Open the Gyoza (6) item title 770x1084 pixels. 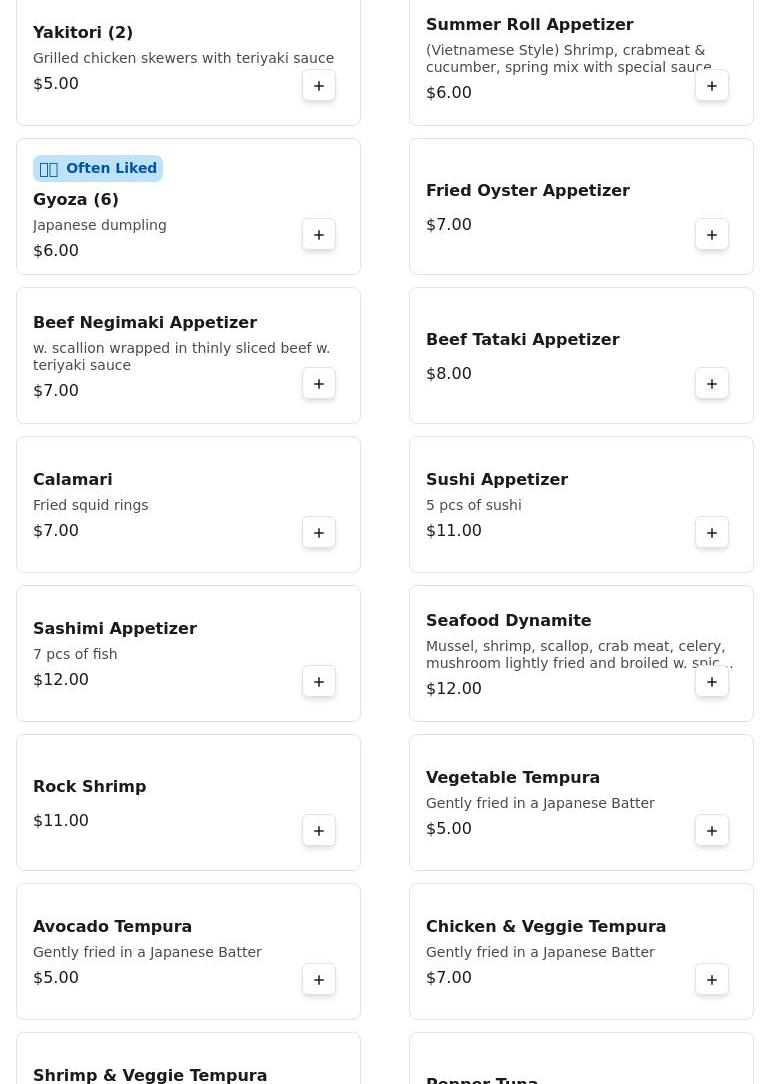(76, 200)
